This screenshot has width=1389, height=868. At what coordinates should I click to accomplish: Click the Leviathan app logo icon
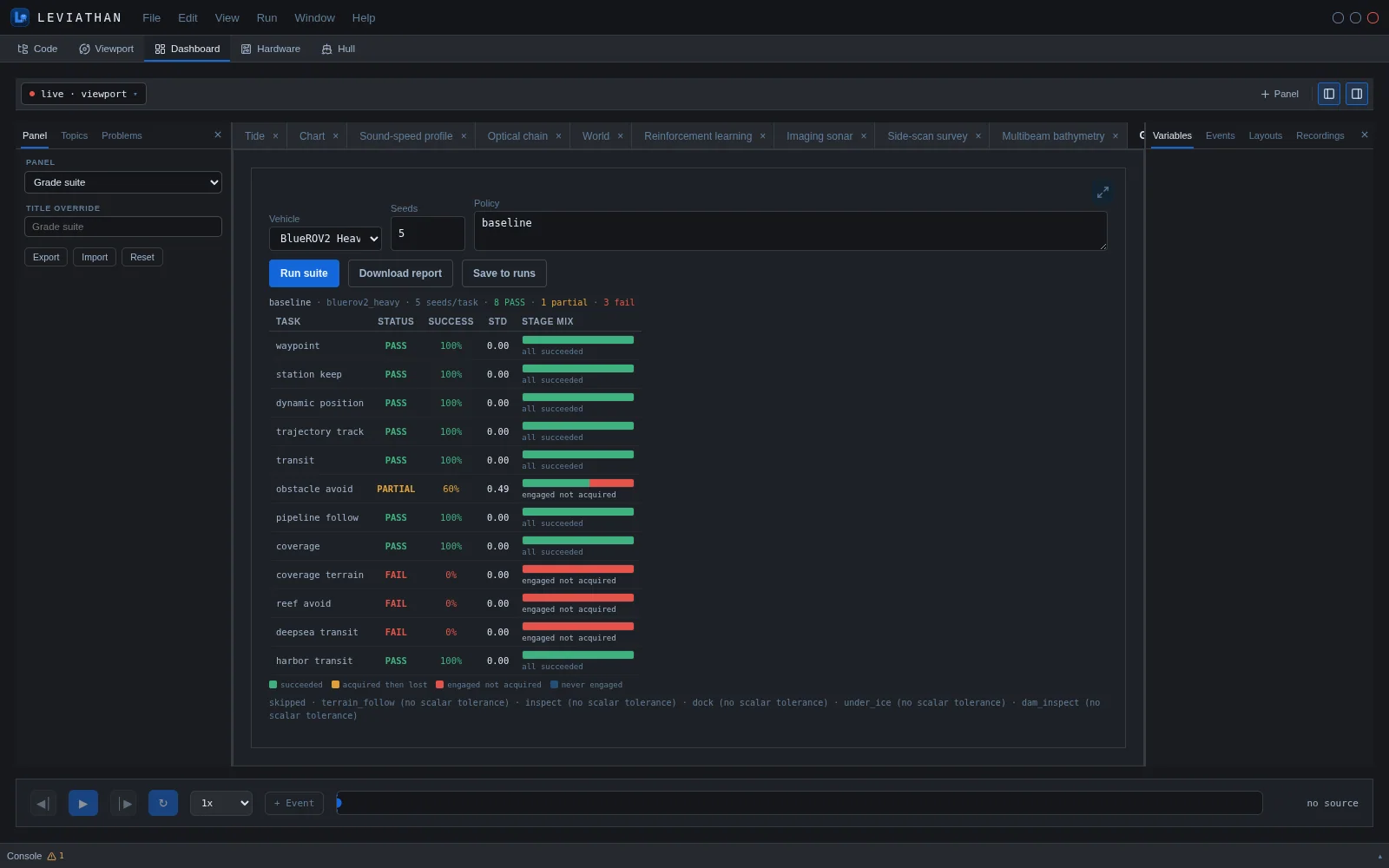pyautogui.click(x=20, y=17)
